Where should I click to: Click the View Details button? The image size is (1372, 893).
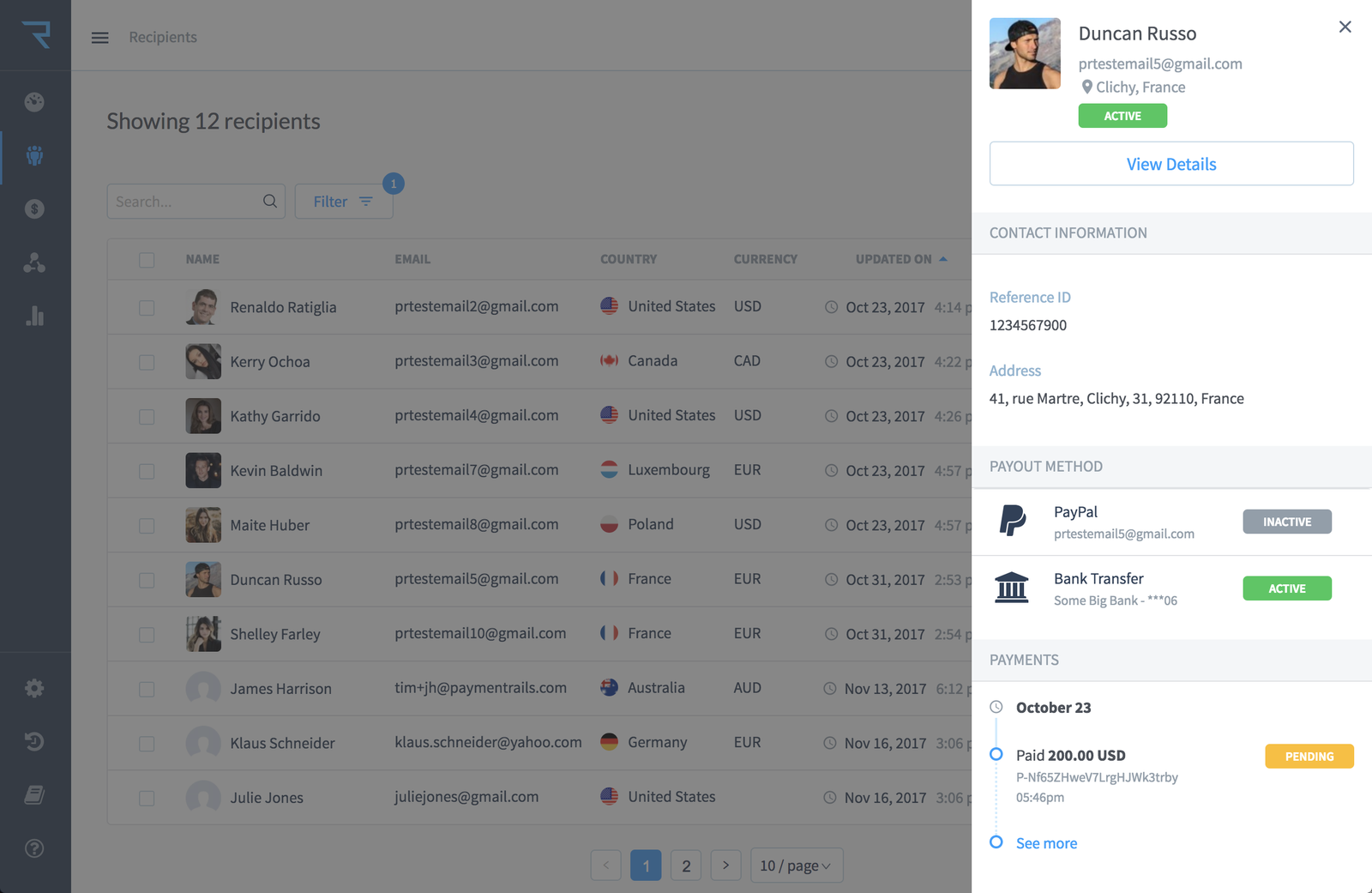coord(1171,163)
